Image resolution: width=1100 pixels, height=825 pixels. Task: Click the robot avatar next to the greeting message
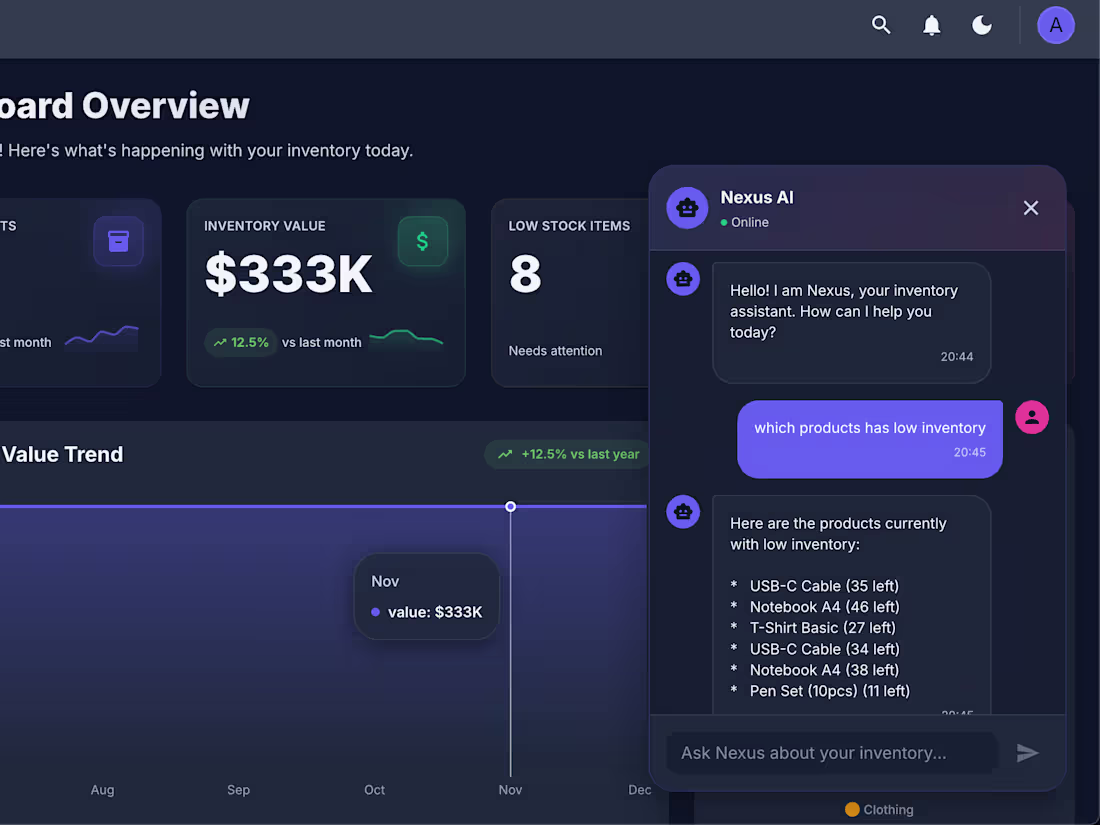click(x=683, y=279)
